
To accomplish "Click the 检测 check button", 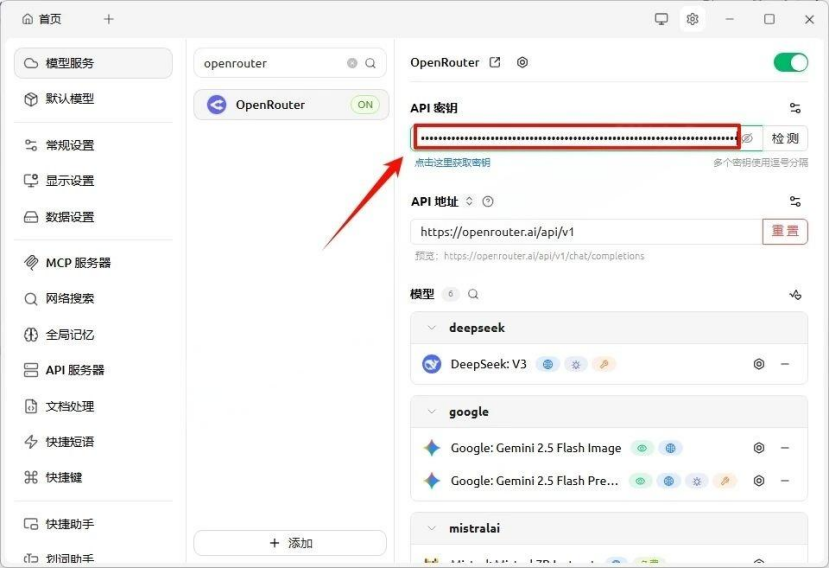I will click(x=786, y=139).
